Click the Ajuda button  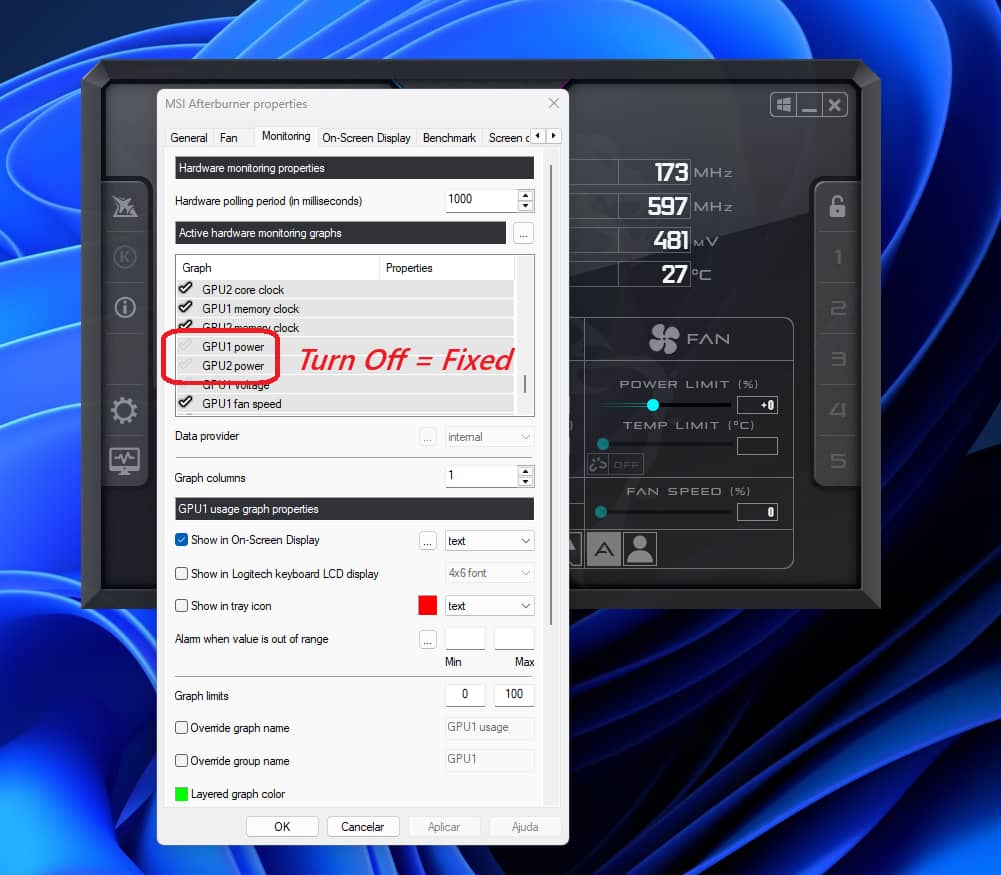click(525, 826)
